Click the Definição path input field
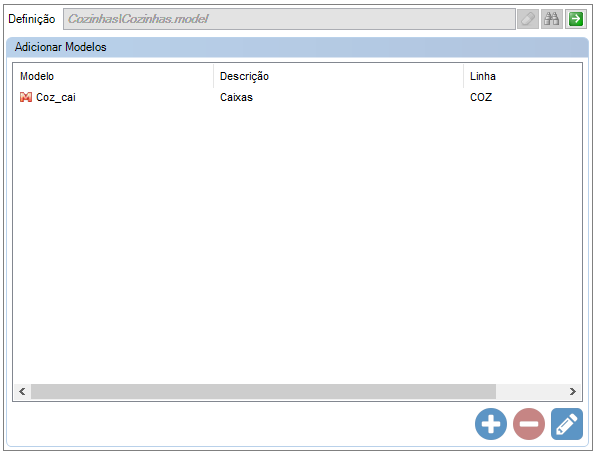 click(x=289, y=19)
